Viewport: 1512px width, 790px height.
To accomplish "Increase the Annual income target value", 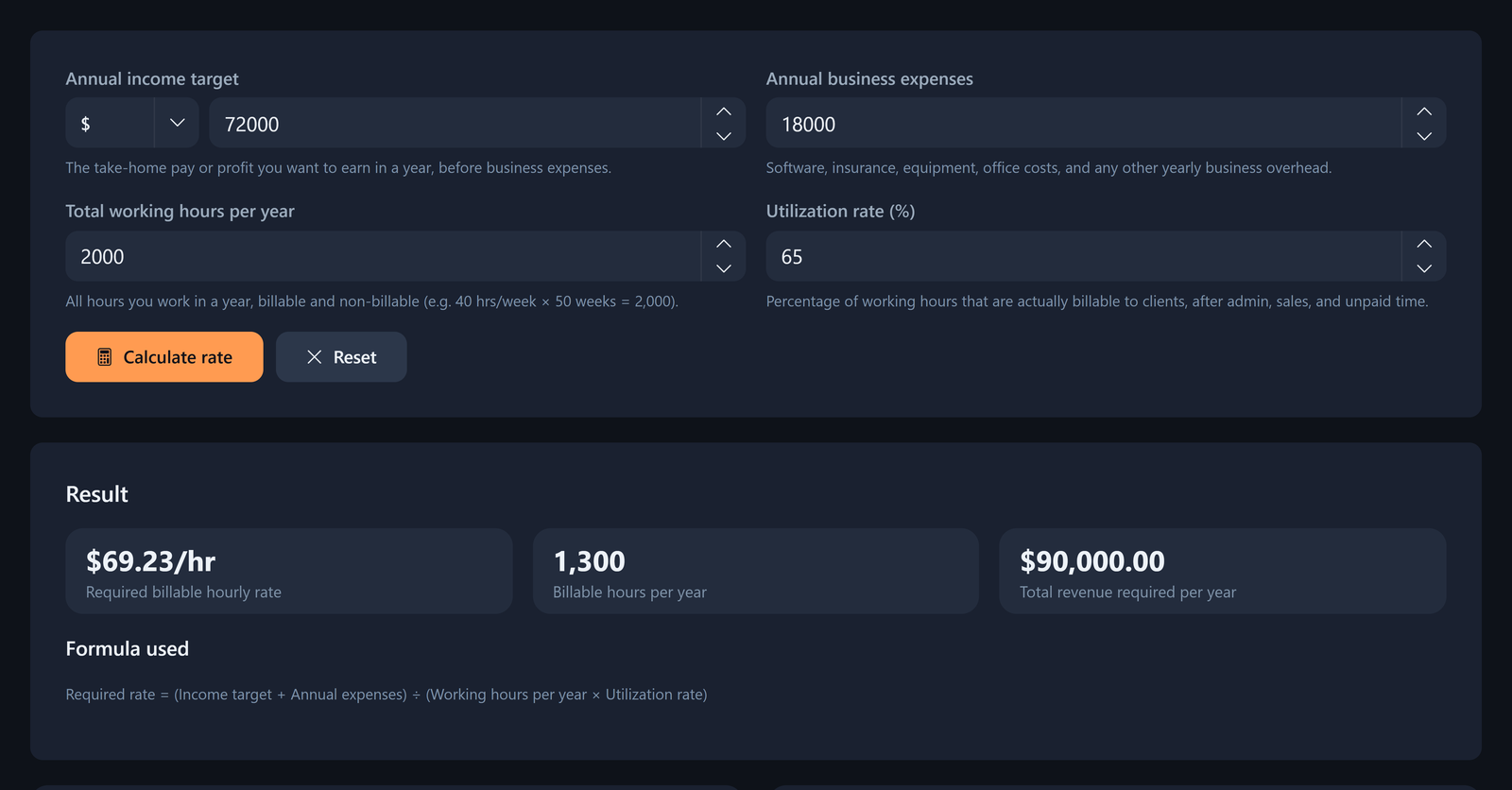I will 724,112.
